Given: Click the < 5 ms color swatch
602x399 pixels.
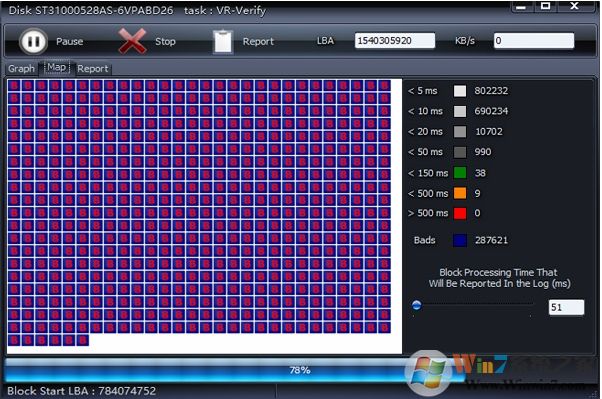Looking at the screenshot, I should click(x=460, y=91).
